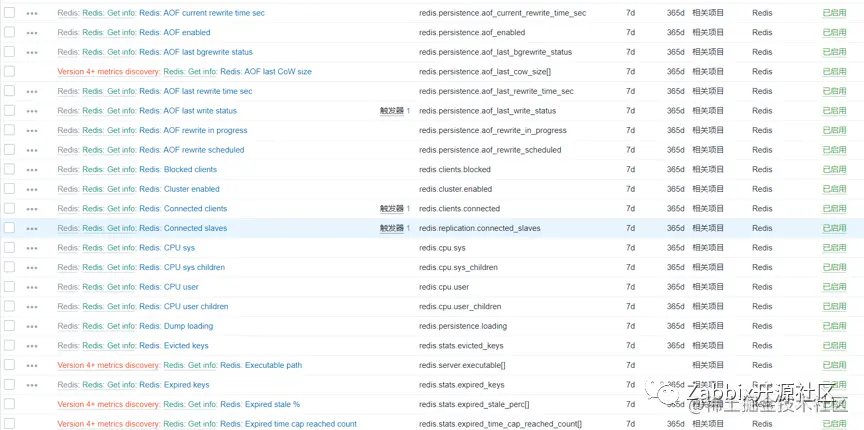Viewport: 864px width, 430px height.
Task: Open the Redis: Get info link in Dump loading row
Action: pyautogui.click(x=109, y=326)
